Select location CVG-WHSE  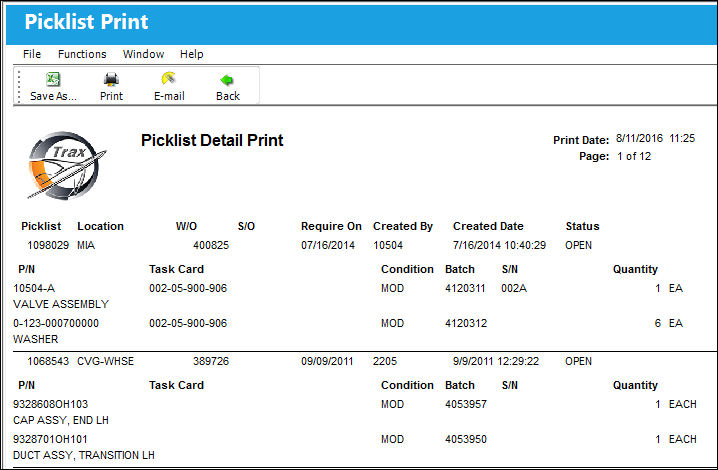(105, 361)
